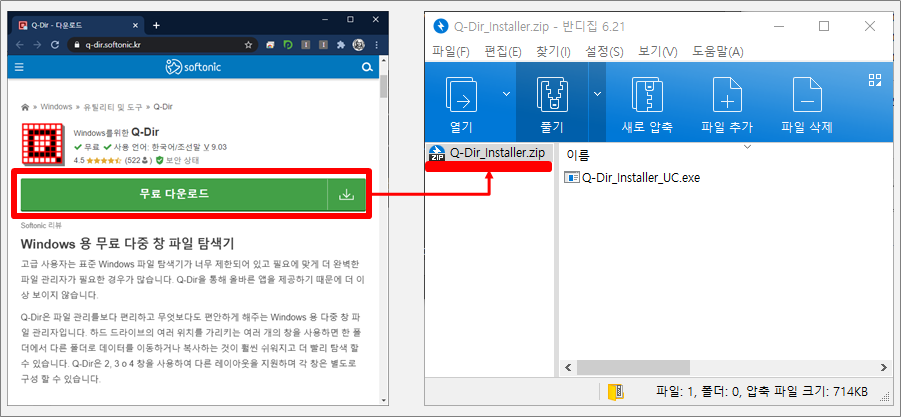
Task: Click the home icon in the breadcrumb
Action: (x=25, y=107)
